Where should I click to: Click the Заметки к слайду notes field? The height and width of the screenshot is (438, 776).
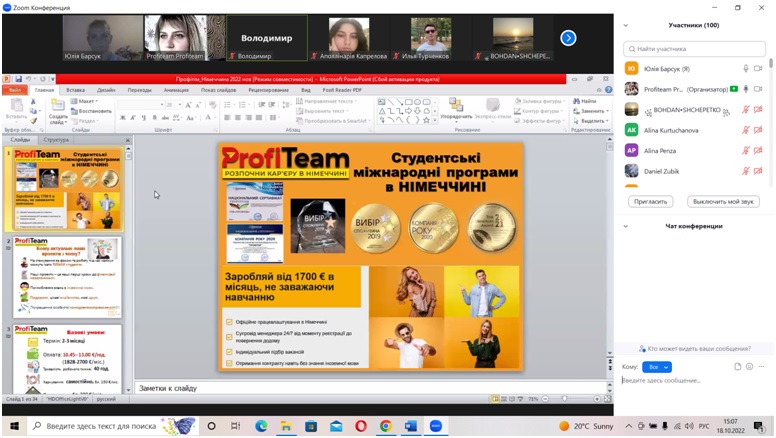click(370, 388)
